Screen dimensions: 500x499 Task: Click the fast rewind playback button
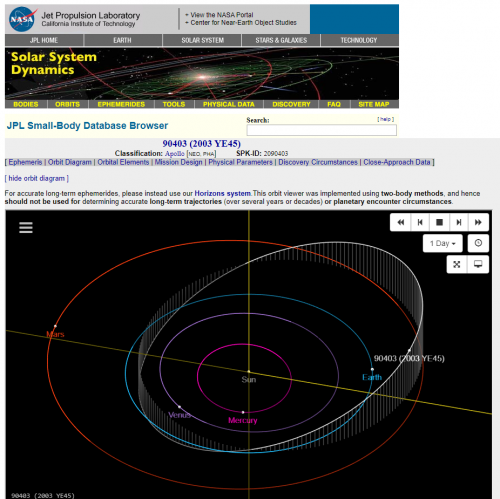click(x=400, y=222)
